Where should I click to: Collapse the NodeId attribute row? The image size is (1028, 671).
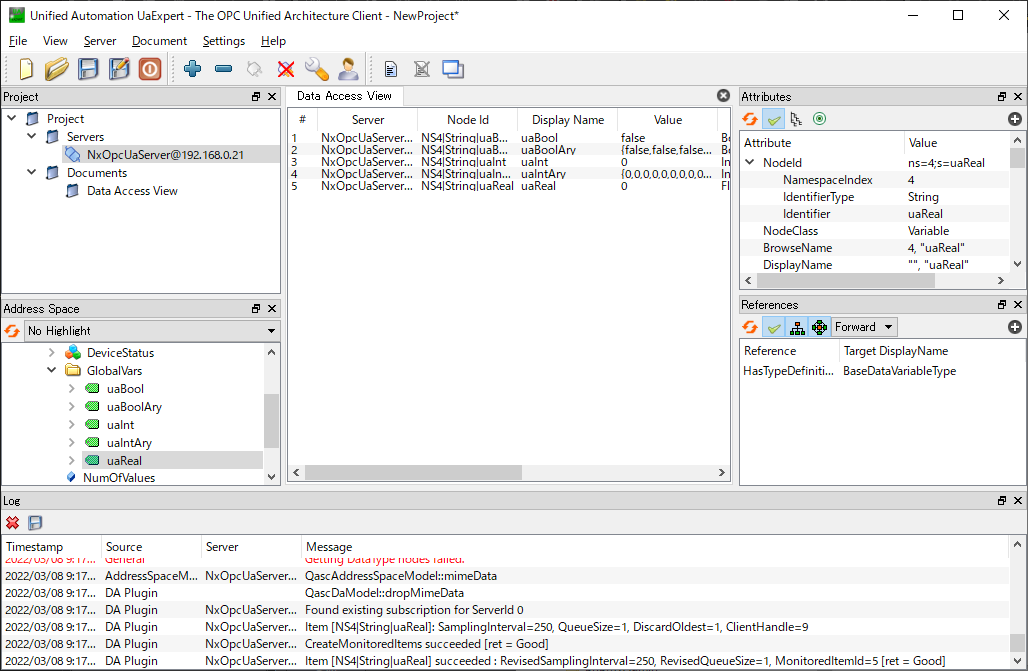(750, 163)
